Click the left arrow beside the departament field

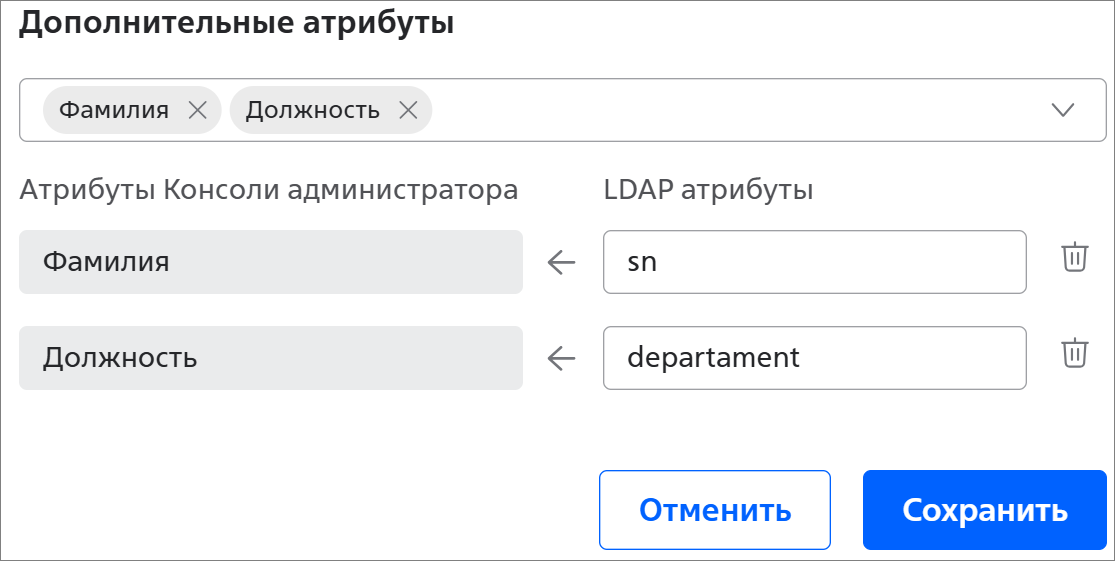click(x=562, y=358)
